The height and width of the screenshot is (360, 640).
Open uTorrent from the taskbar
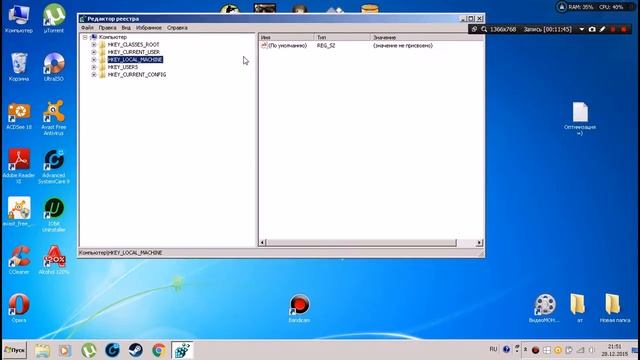coord(89,350)
